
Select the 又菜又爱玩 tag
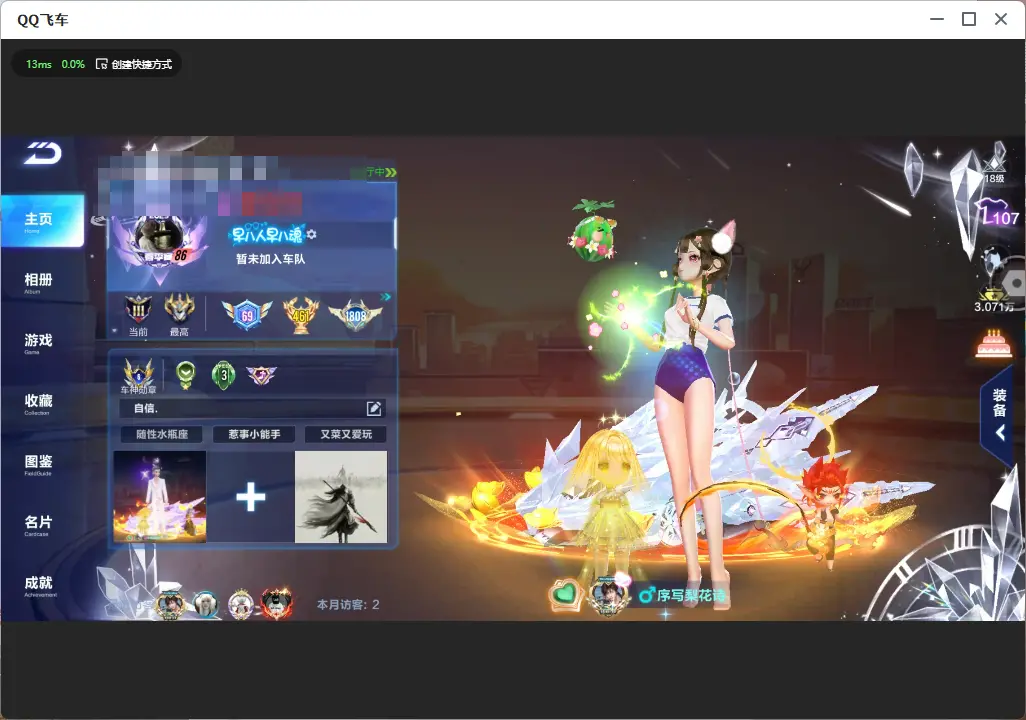click(x=346, y=434)
